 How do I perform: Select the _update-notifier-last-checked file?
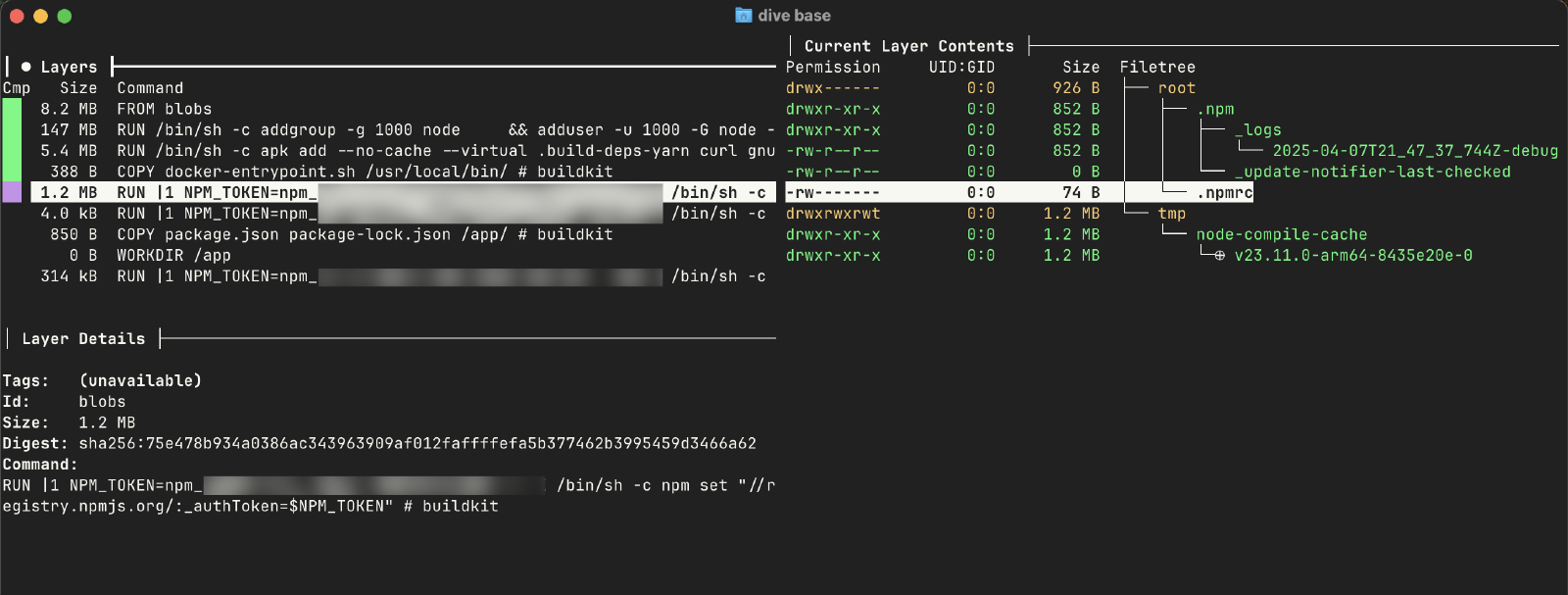coord(1372,173)
